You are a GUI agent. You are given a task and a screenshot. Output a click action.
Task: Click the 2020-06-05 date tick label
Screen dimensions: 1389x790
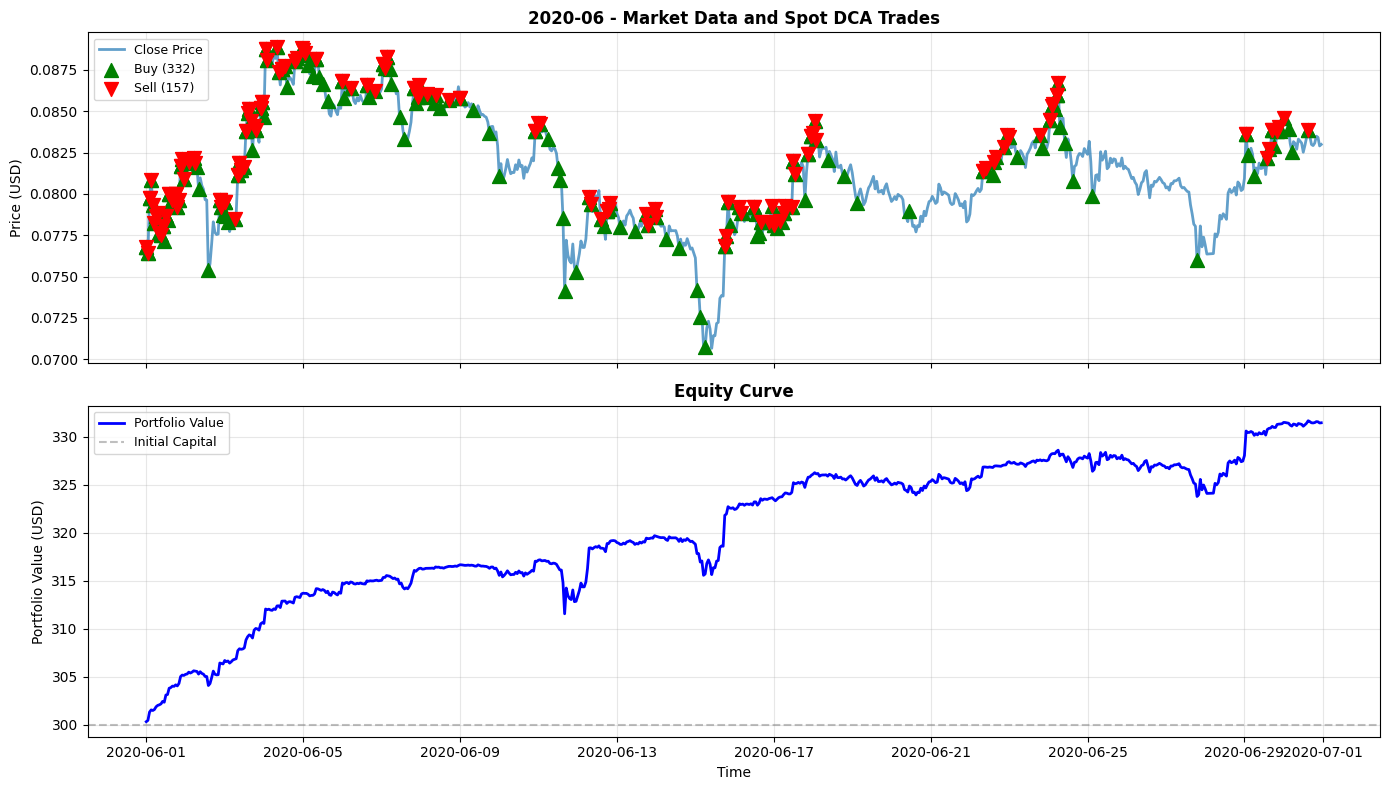(303, 752)
